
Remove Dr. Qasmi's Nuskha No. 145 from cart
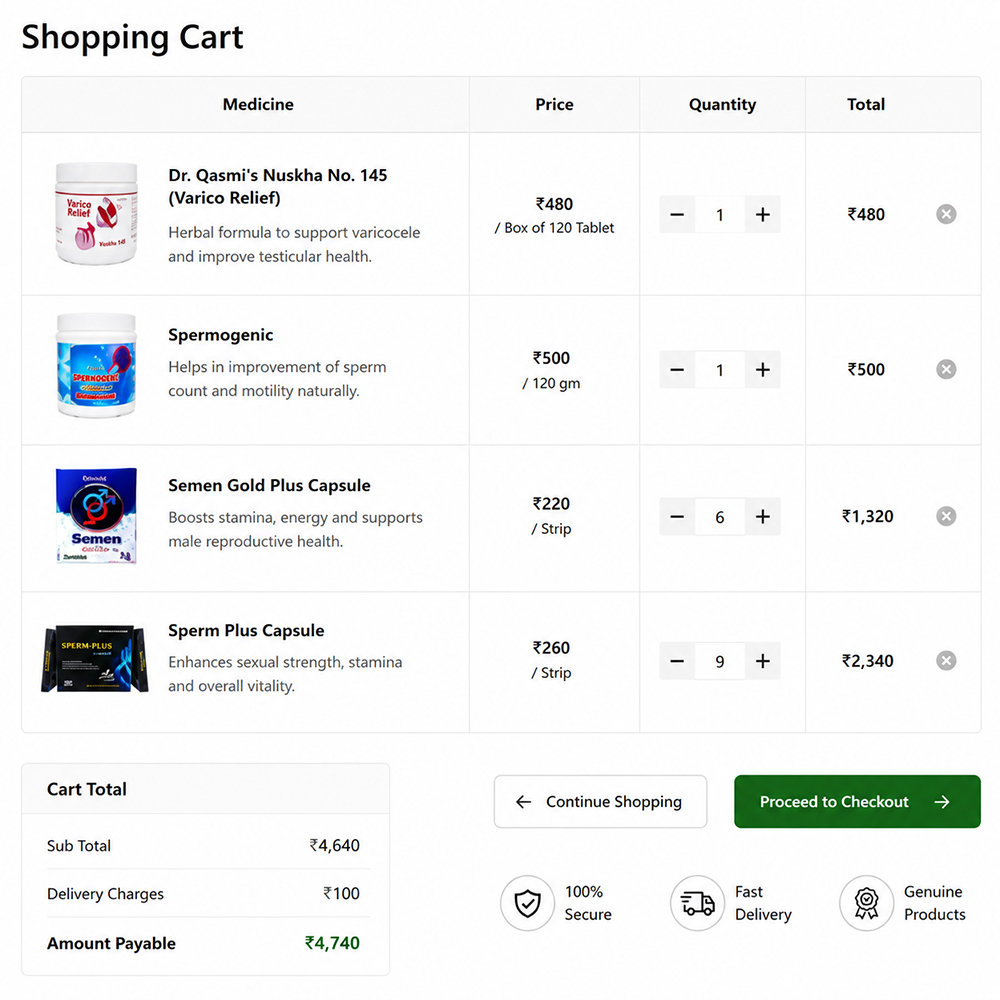click(x=946, y=214)
